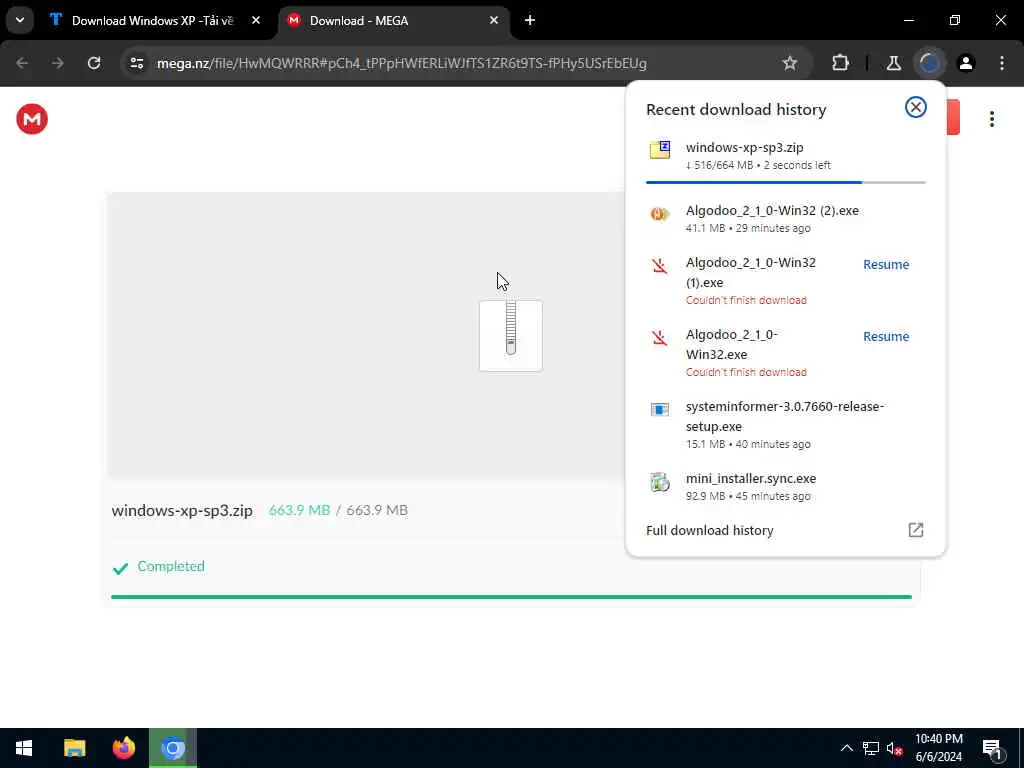View site information icon in address bar
1024x768 pixels.
136,63
